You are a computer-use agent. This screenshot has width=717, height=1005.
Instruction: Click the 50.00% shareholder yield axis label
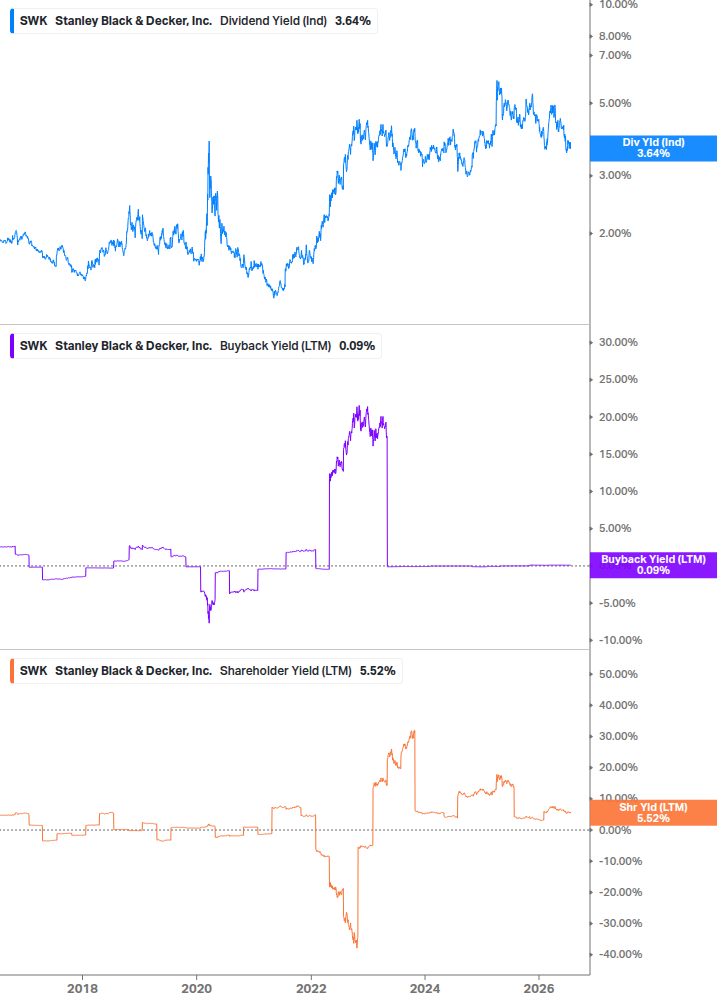coord(618,674)
